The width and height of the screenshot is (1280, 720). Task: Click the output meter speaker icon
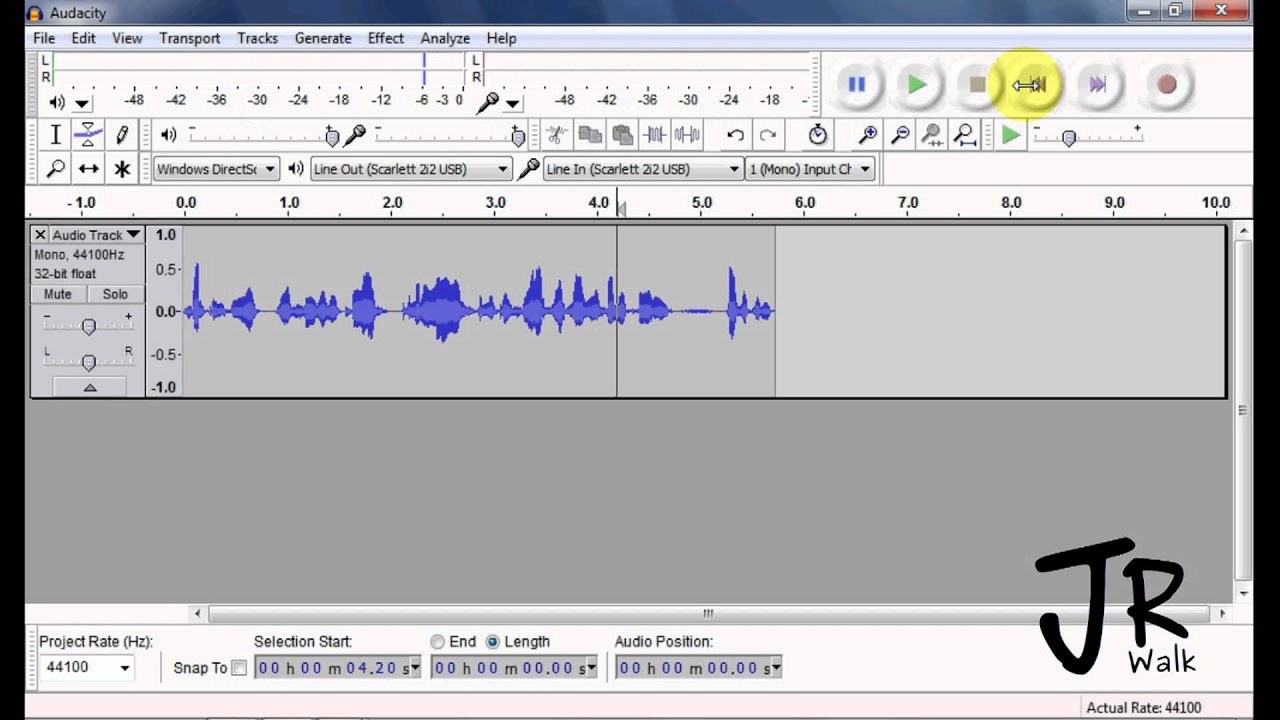click(x=57, y=102)
